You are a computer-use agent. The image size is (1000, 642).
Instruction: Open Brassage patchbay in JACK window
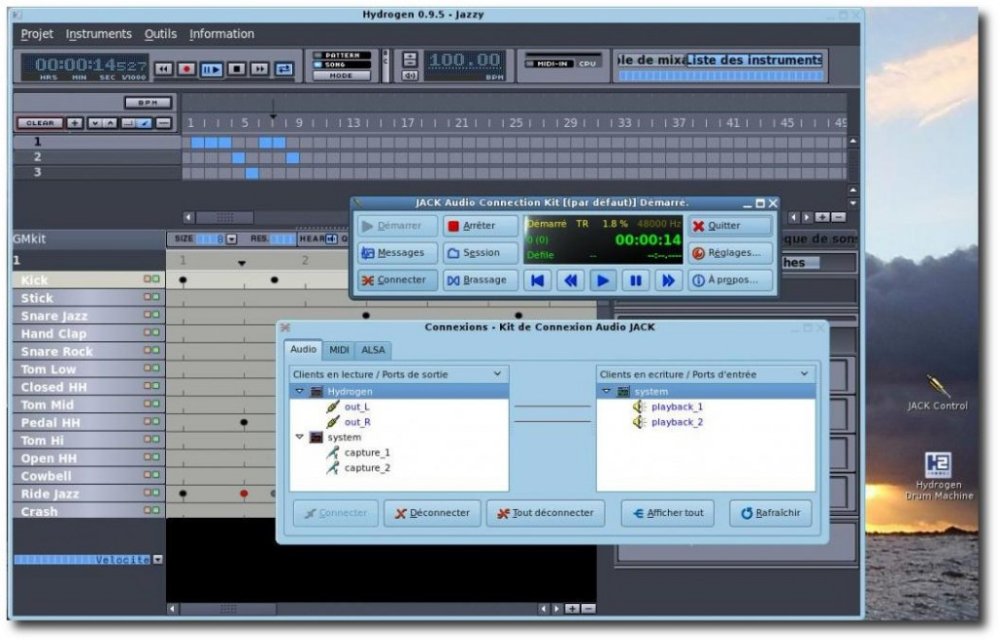click(480, 280)
